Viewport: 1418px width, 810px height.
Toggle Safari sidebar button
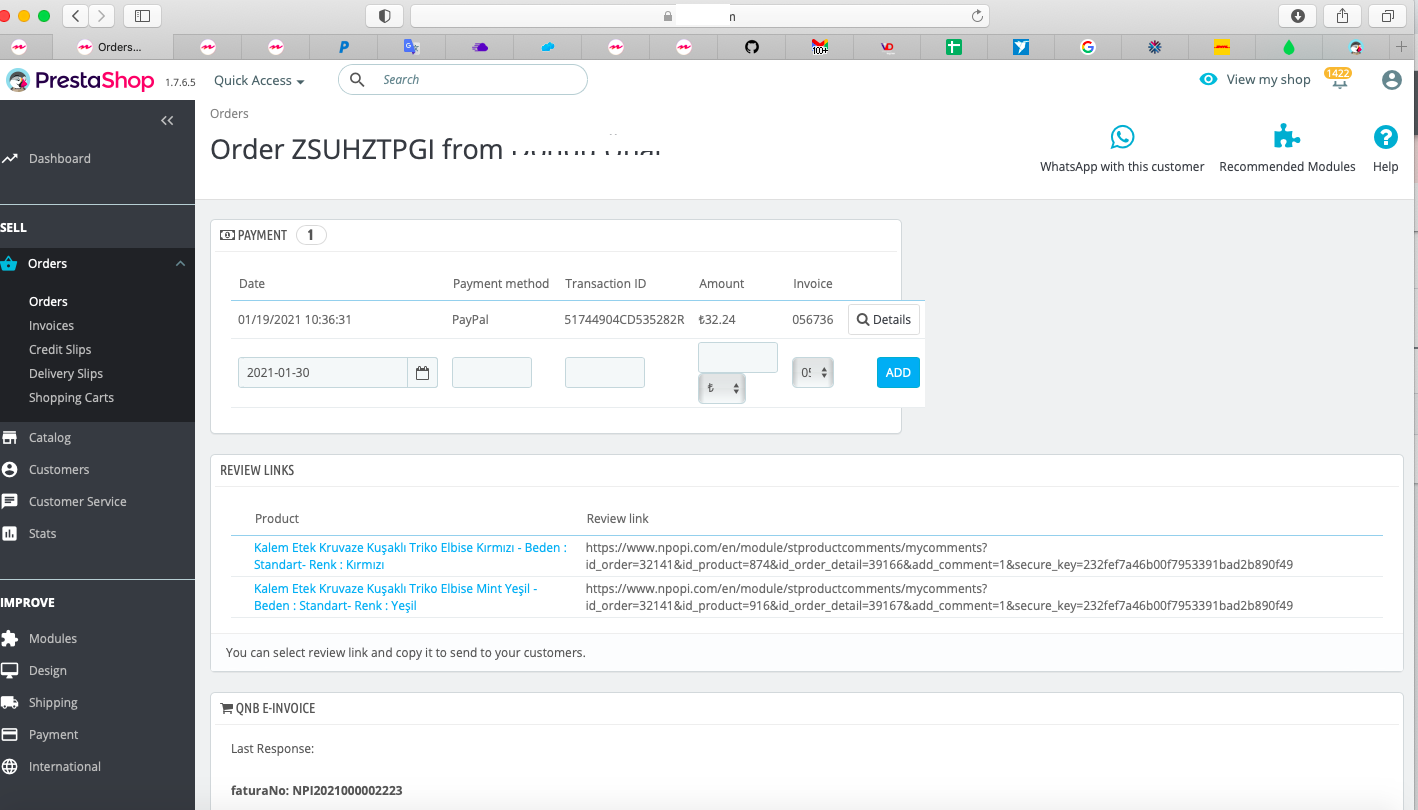142,16
